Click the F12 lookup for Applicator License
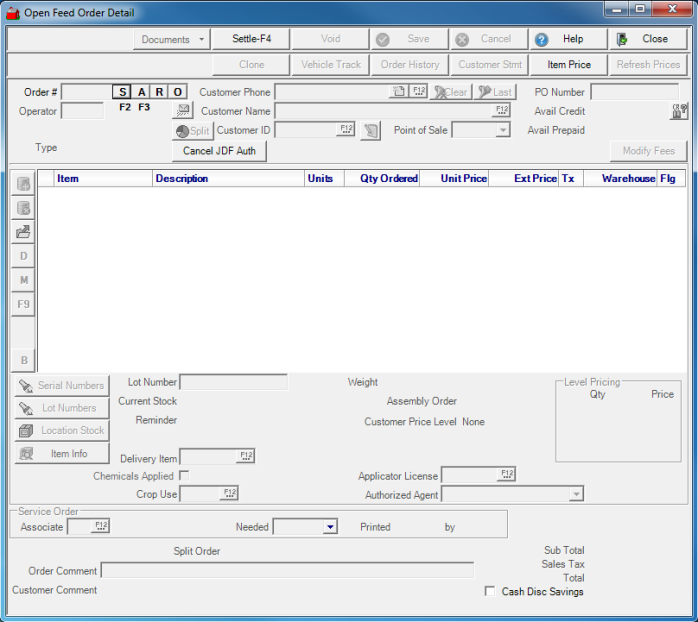This screenshot has width=698, height=622. [506, 474]
